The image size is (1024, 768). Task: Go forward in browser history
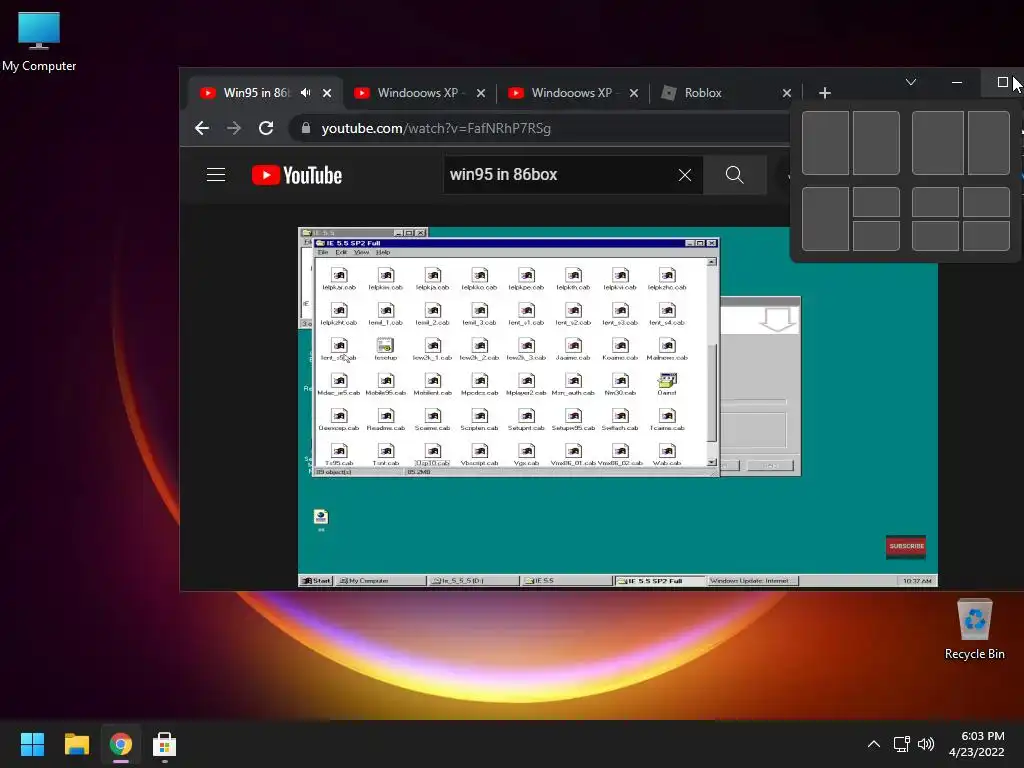(x=234, y=128)
